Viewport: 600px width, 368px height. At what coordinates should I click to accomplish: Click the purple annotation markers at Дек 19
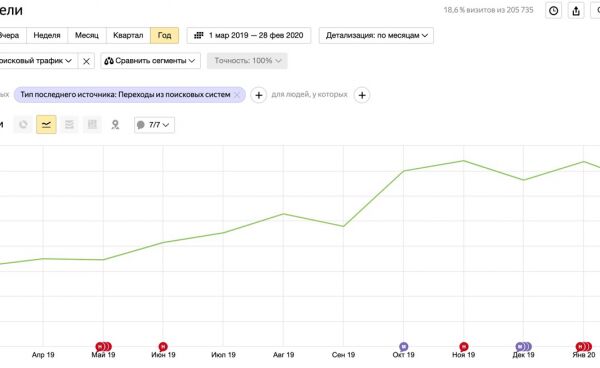[x=523, y=347]
